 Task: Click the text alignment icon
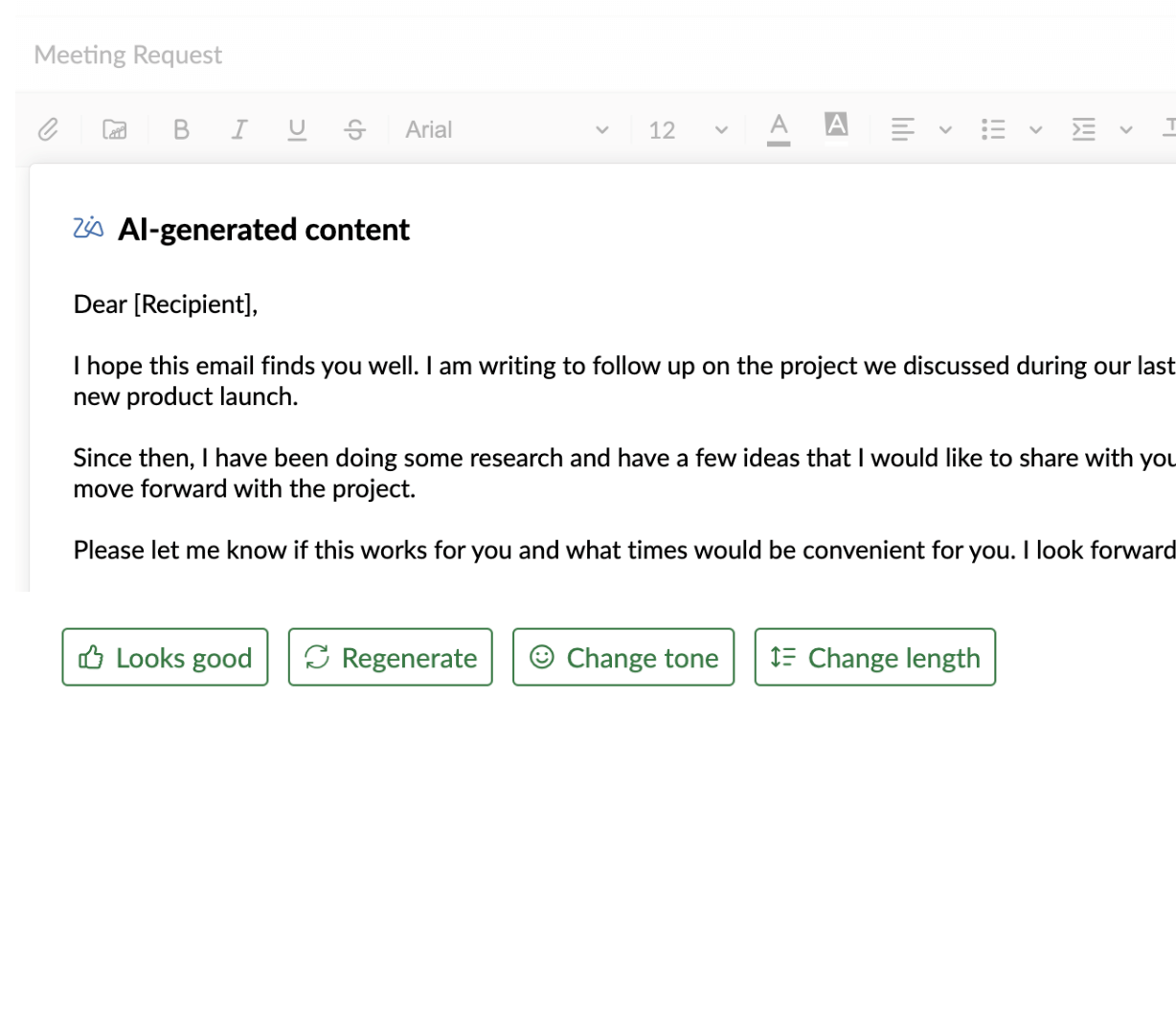902,129
